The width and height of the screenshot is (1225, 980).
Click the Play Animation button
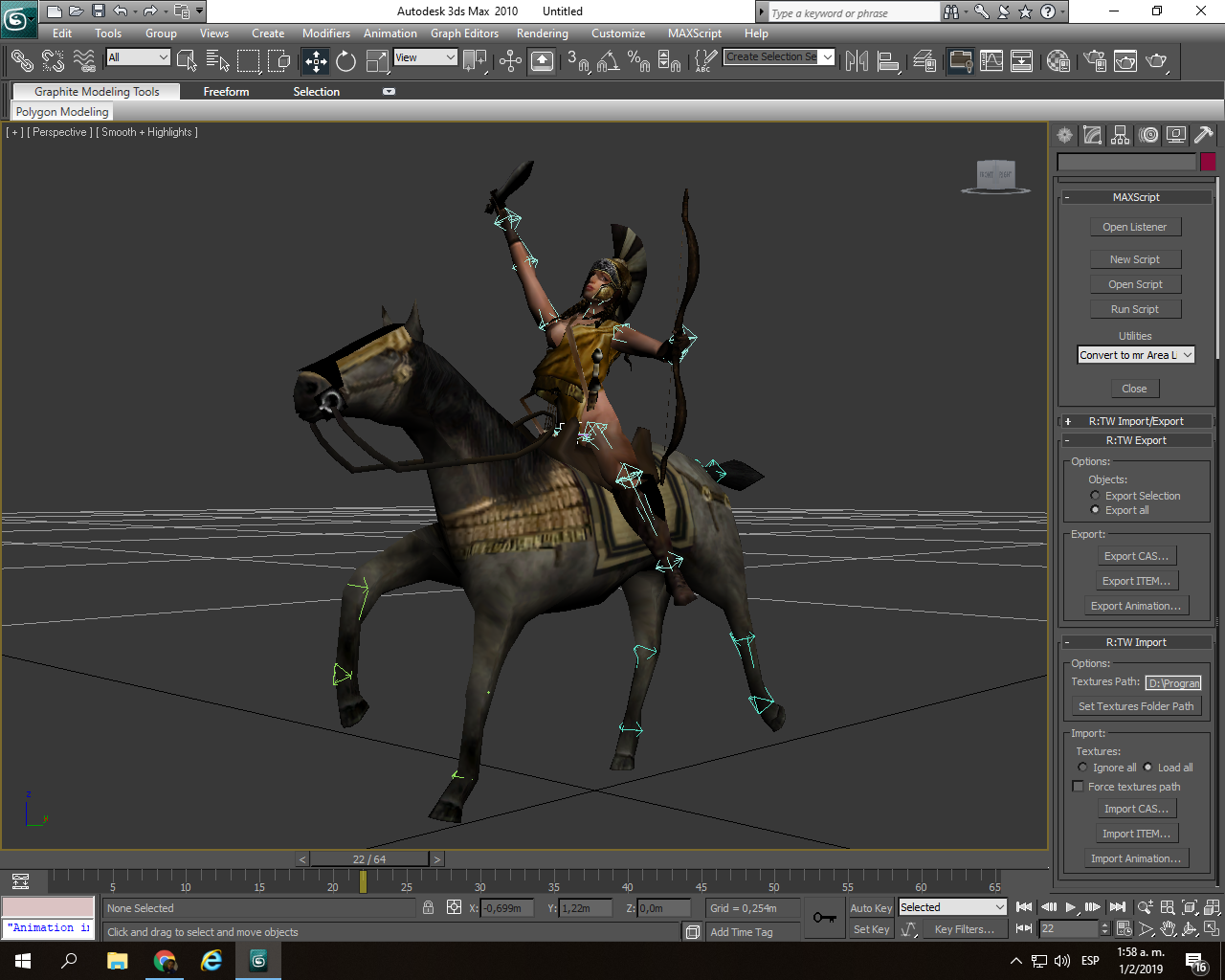coord(1071,907)
